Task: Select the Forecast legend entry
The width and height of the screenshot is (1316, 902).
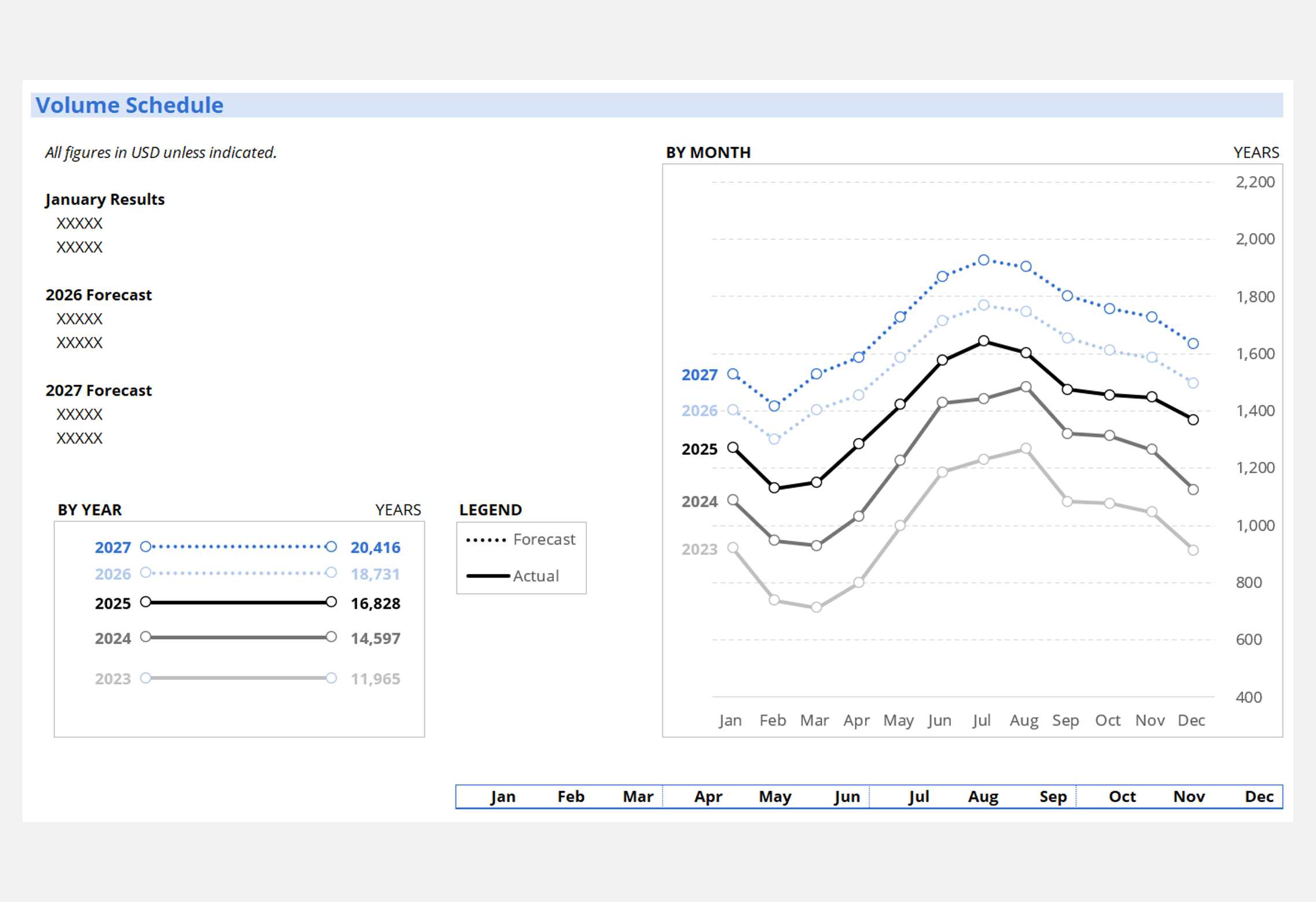Action: point(543,539)
